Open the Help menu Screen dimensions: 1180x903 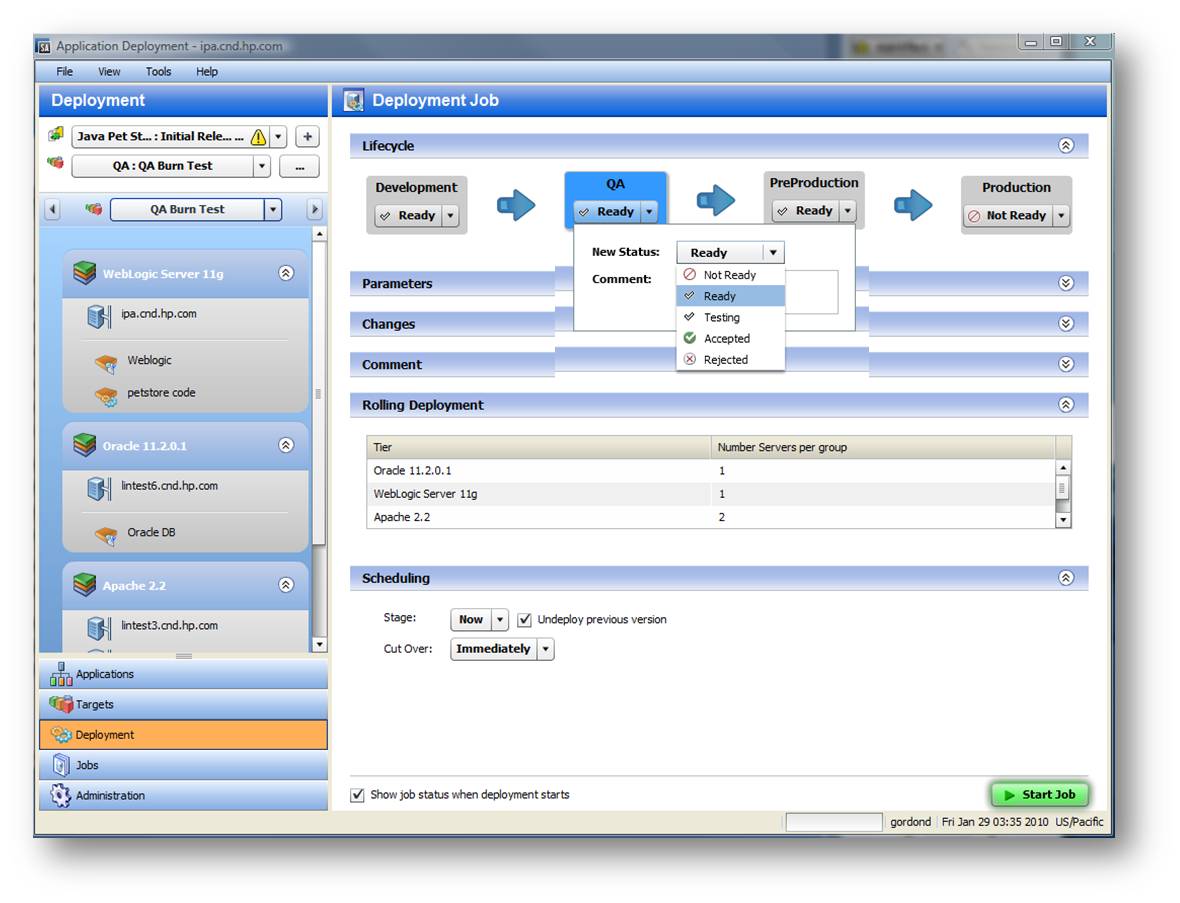pyautogui.click(x=207, y=71)
